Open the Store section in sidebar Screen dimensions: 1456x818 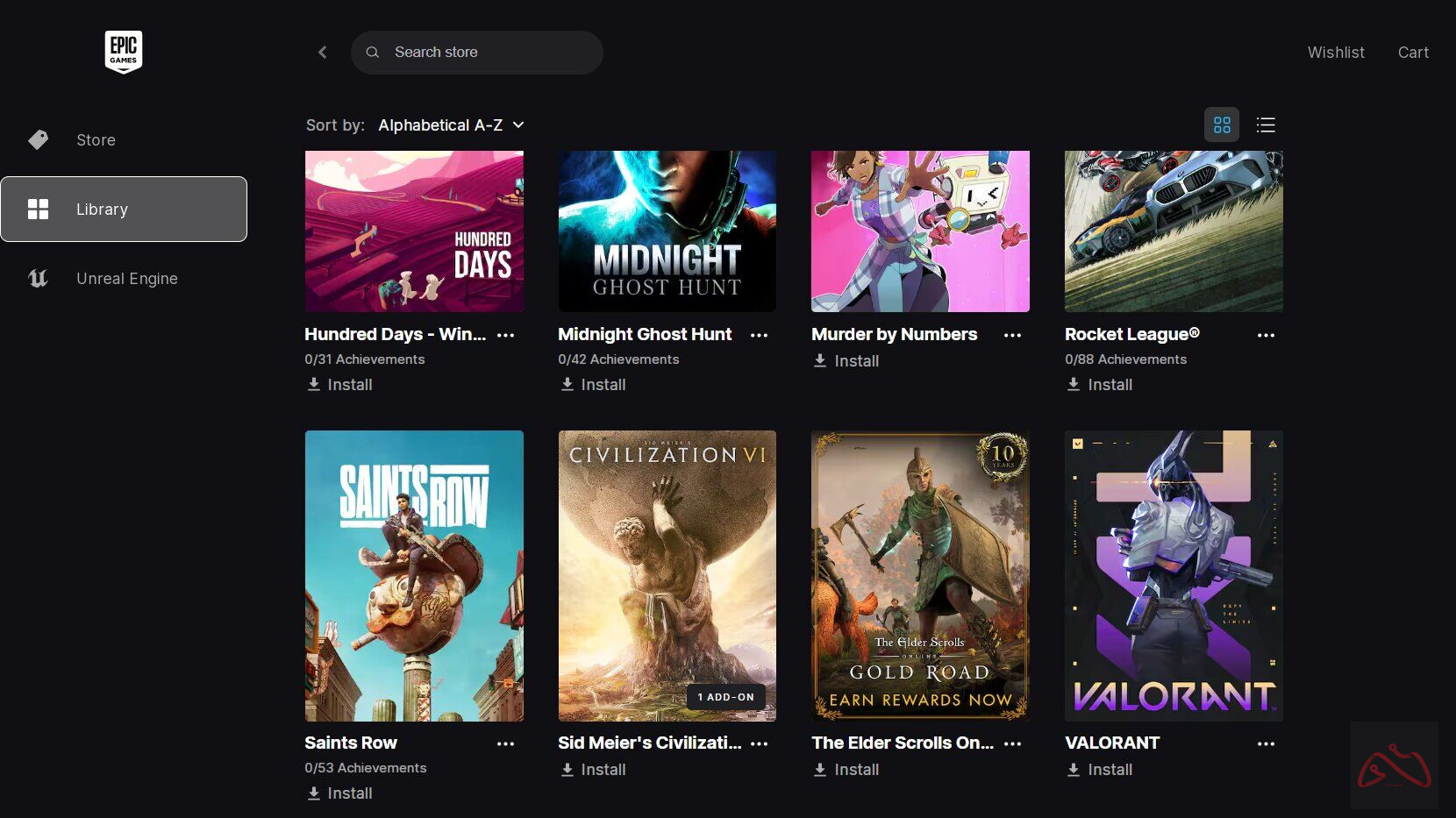[96, 140]
